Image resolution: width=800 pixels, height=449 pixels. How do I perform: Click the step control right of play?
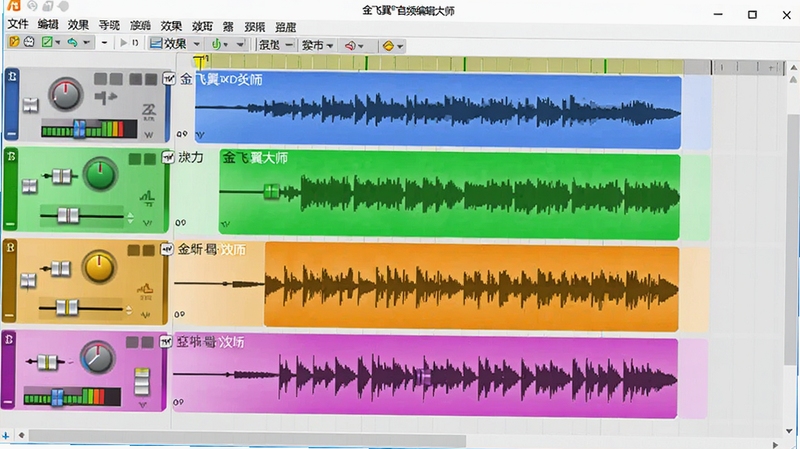point(135,43)
